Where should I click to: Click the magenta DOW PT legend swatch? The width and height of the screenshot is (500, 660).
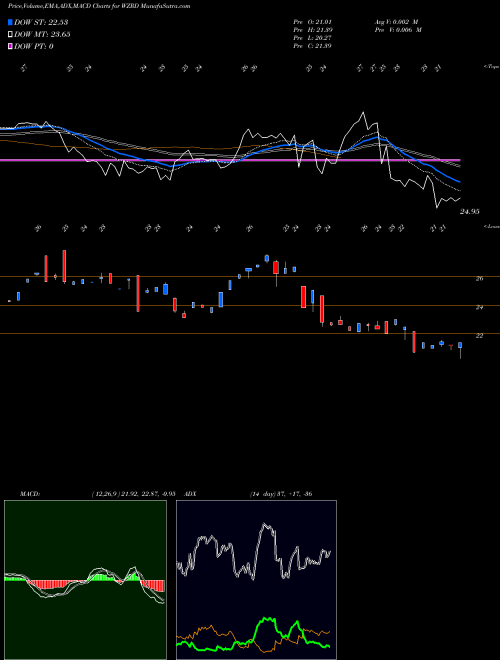point(10,46)
